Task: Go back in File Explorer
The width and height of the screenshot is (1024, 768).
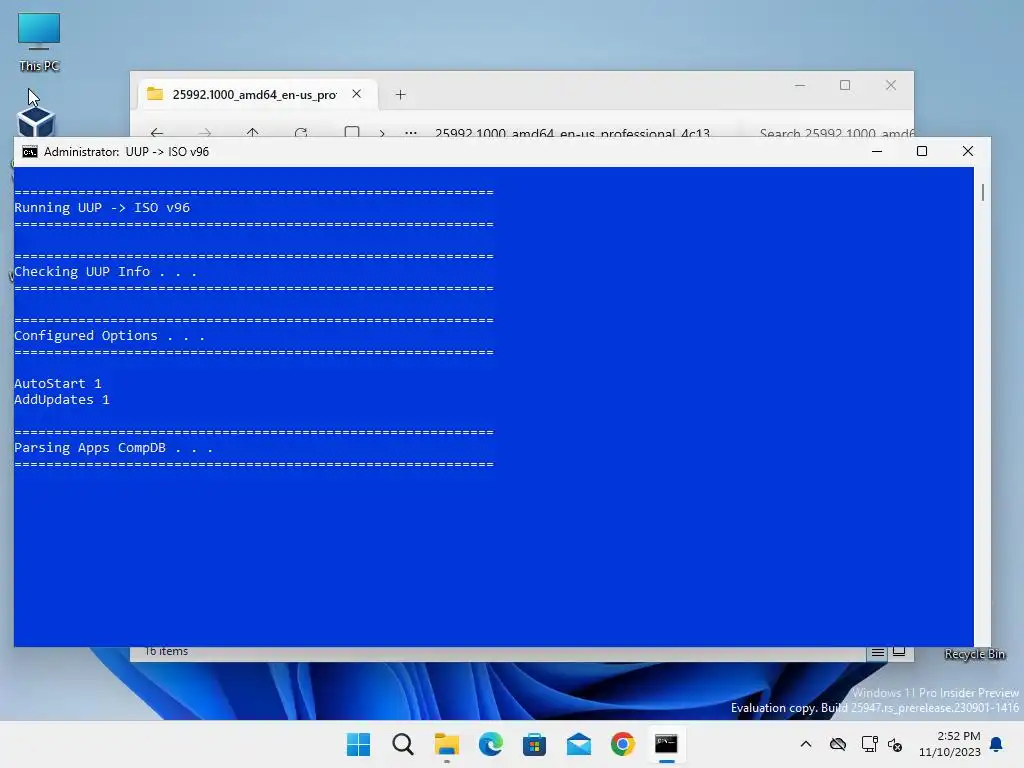Action: click(157, 133)
